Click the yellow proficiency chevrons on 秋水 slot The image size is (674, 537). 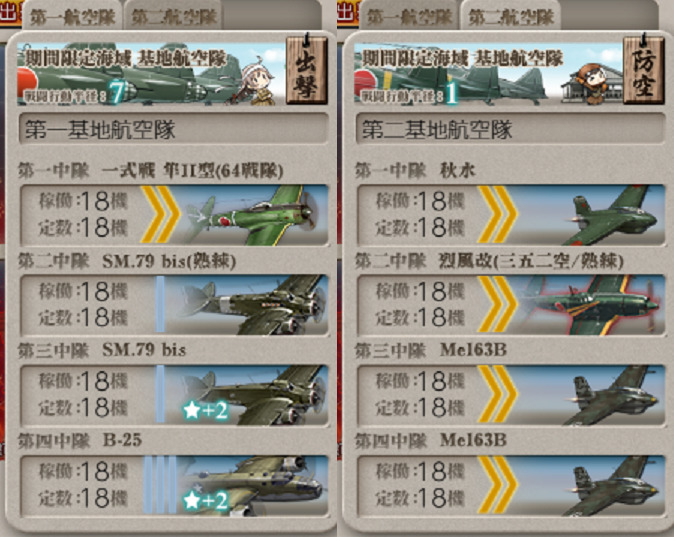pyautogui.click(x=497, y=215)
